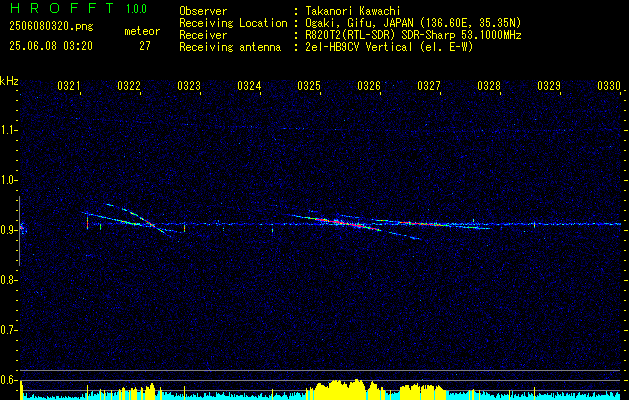Select the filename 2506080320.png

pyautogui.click(x=51, y=27)
